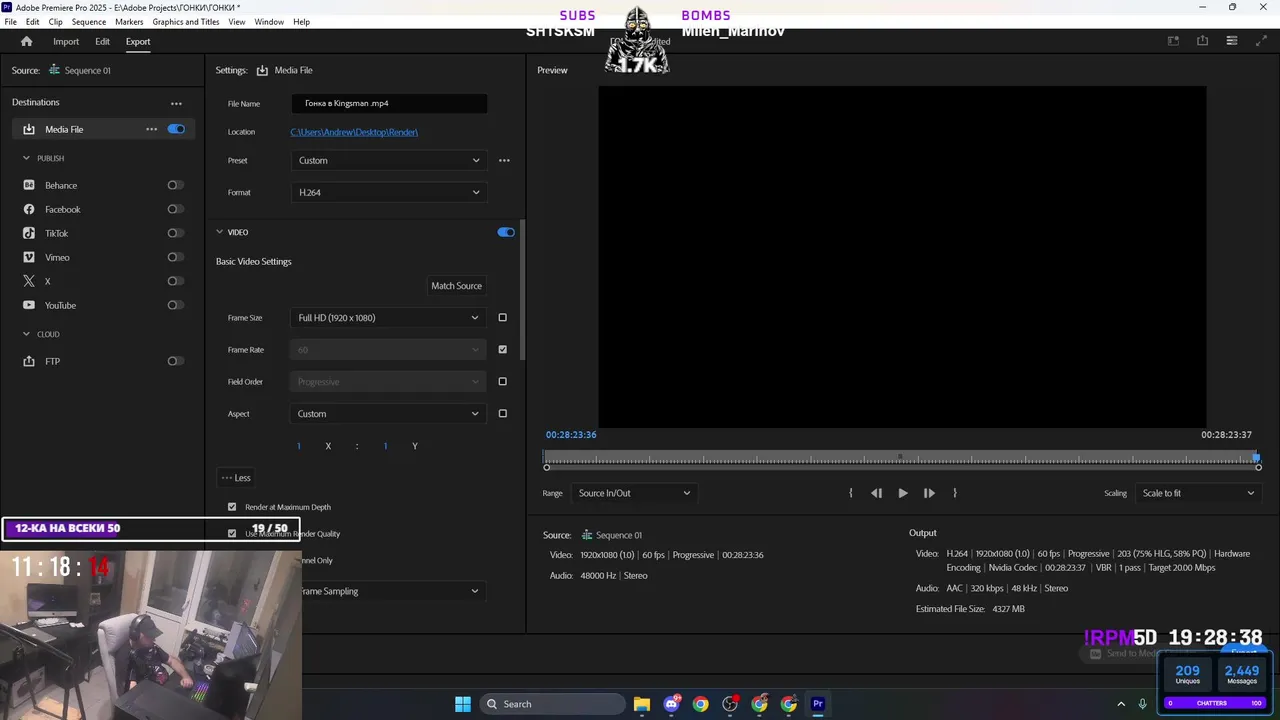The width and height of the screenshot is (1280, 720).
Task: Enable the Behance publish toggle
Action: (x=175, y=185)
